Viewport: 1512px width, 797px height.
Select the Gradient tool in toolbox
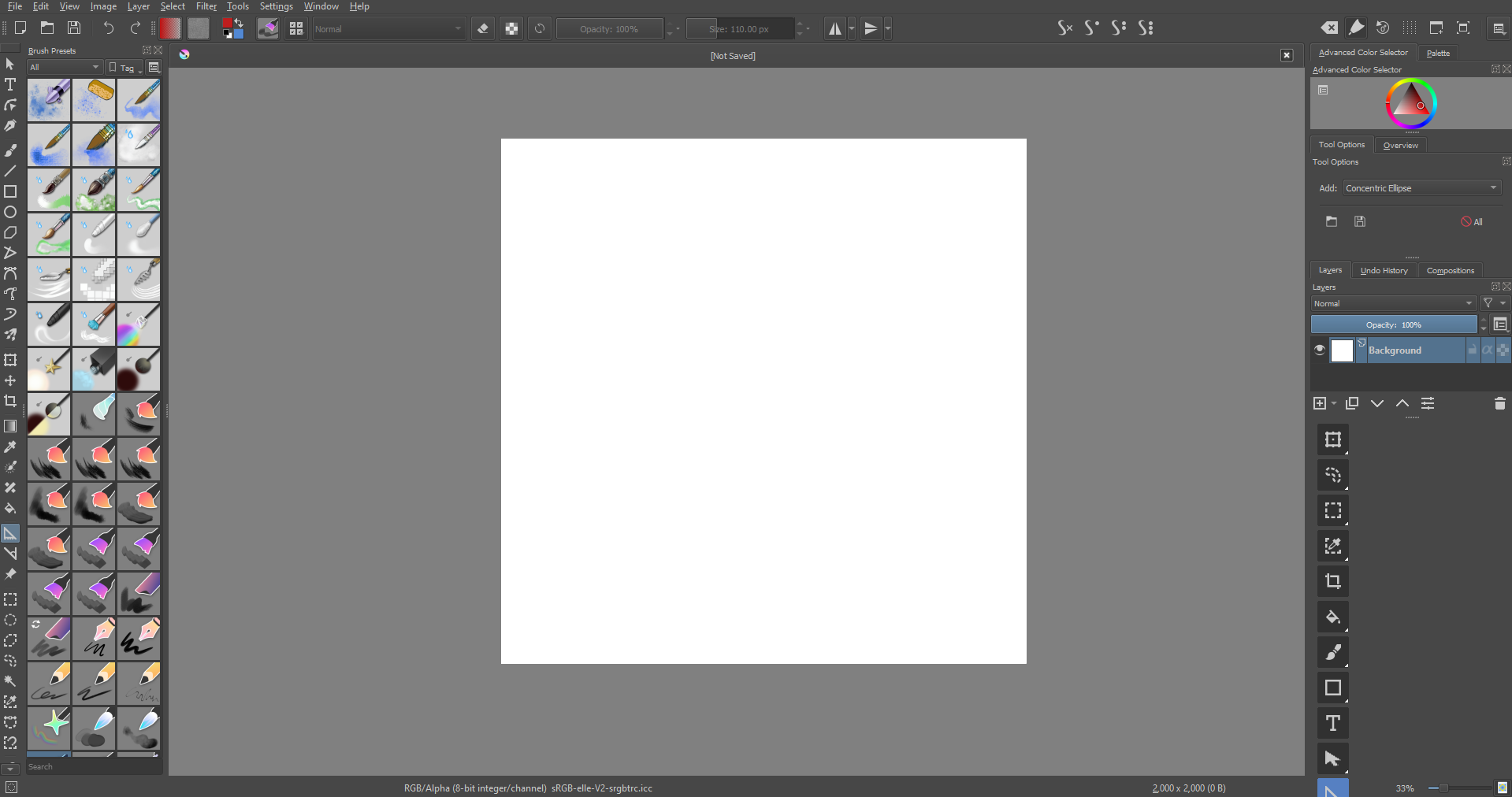[x=10, y=426]
